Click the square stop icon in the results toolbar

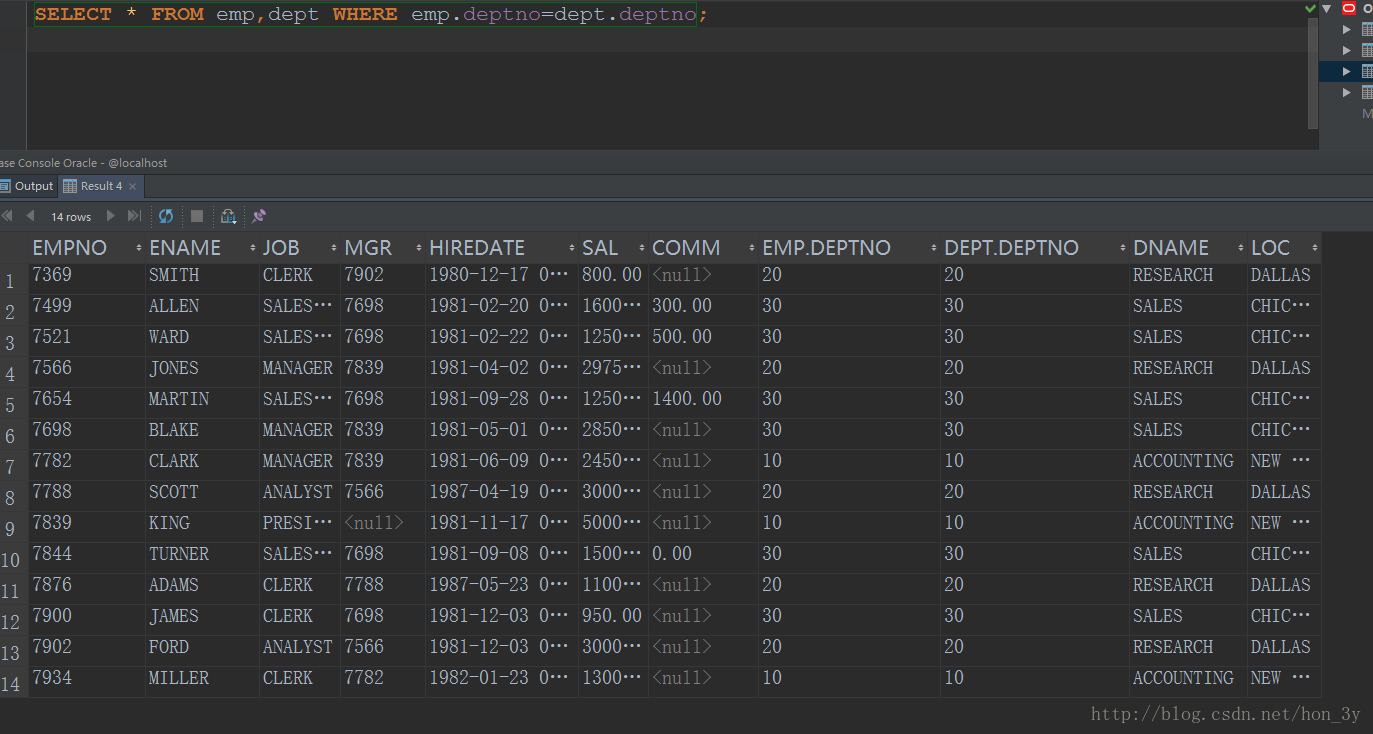coord(197,216)
